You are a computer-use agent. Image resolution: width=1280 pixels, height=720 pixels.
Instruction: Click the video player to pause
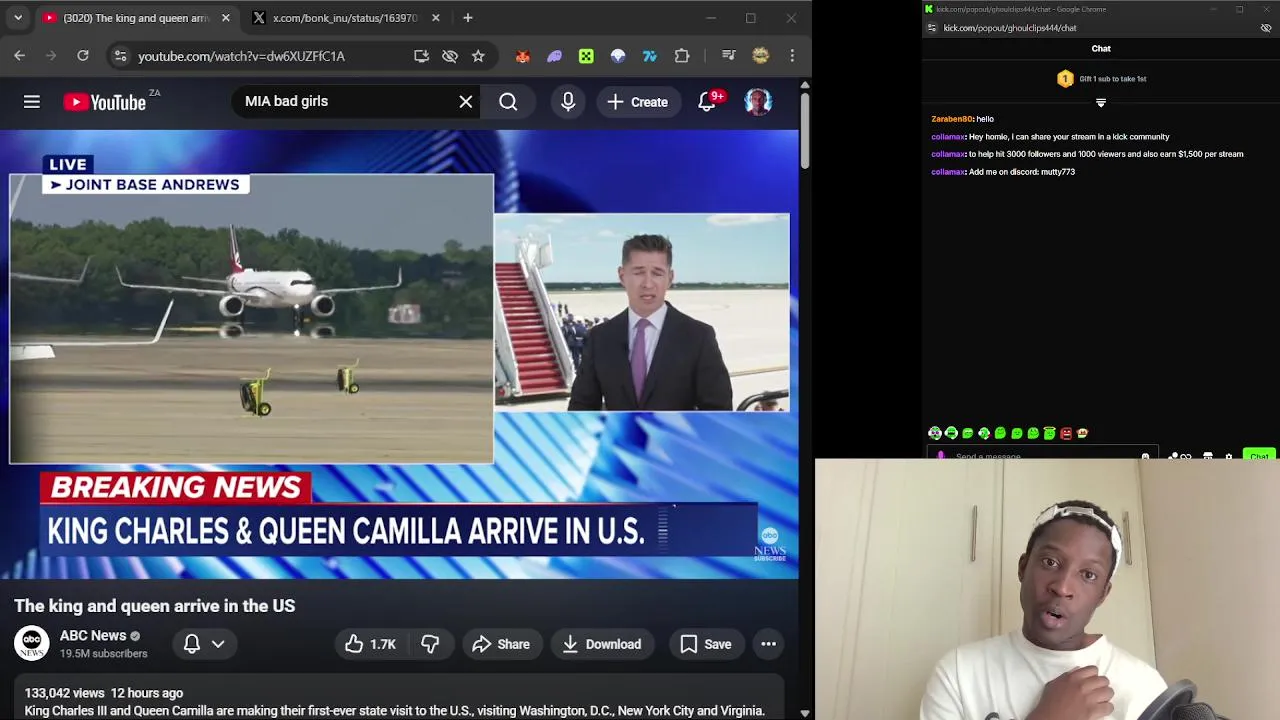tap(399, 355)
